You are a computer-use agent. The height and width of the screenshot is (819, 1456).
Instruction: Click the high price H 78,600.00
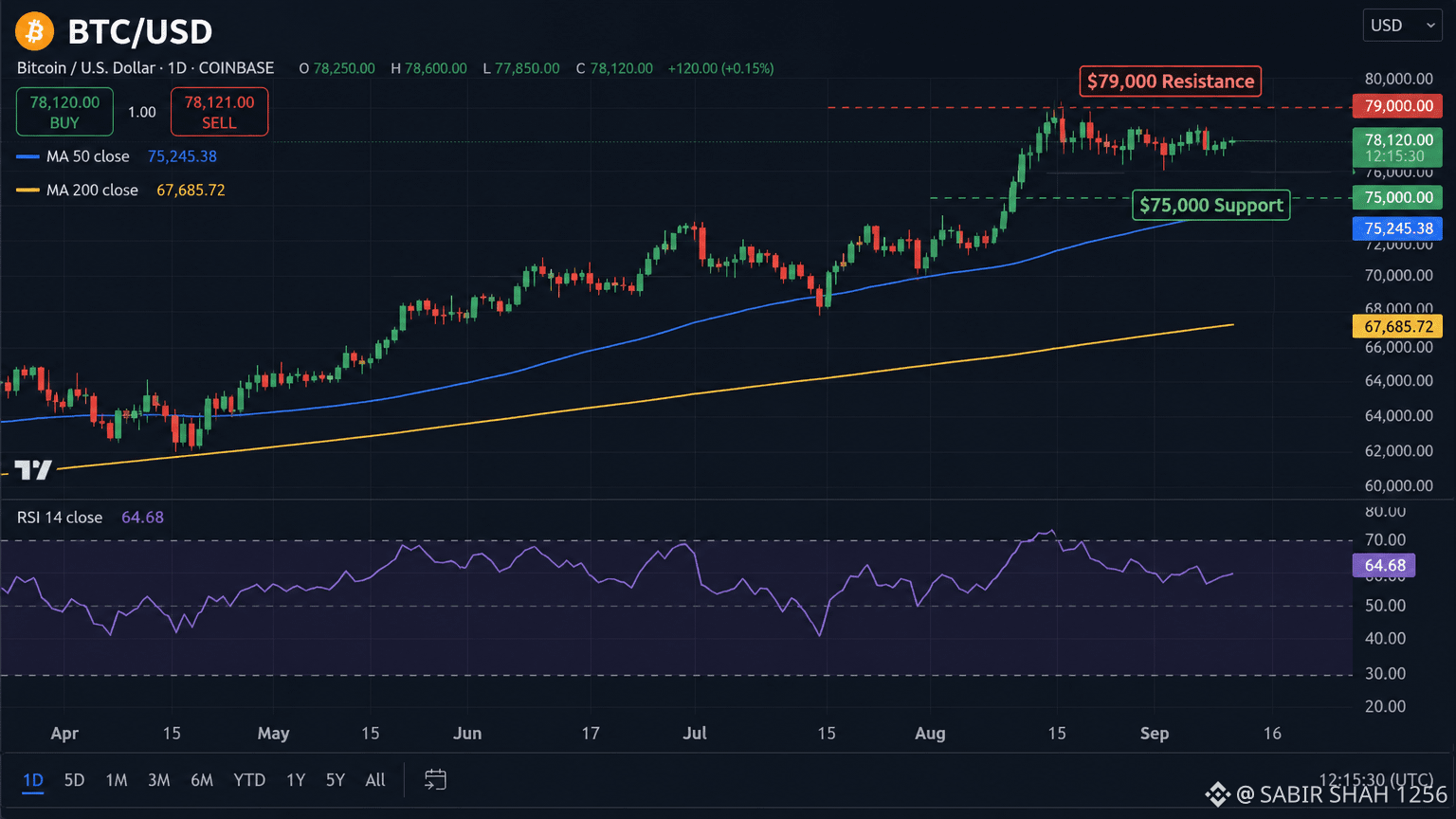[428, 68]
